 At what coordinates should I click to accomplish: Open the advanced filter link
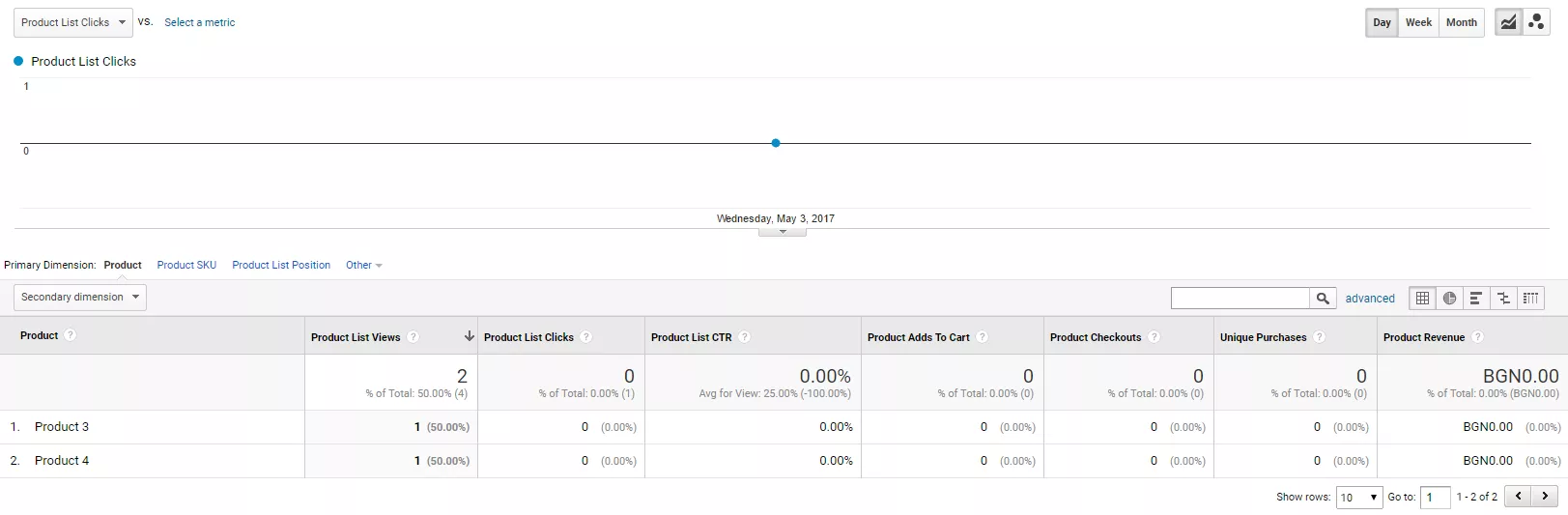(1370, 299)
